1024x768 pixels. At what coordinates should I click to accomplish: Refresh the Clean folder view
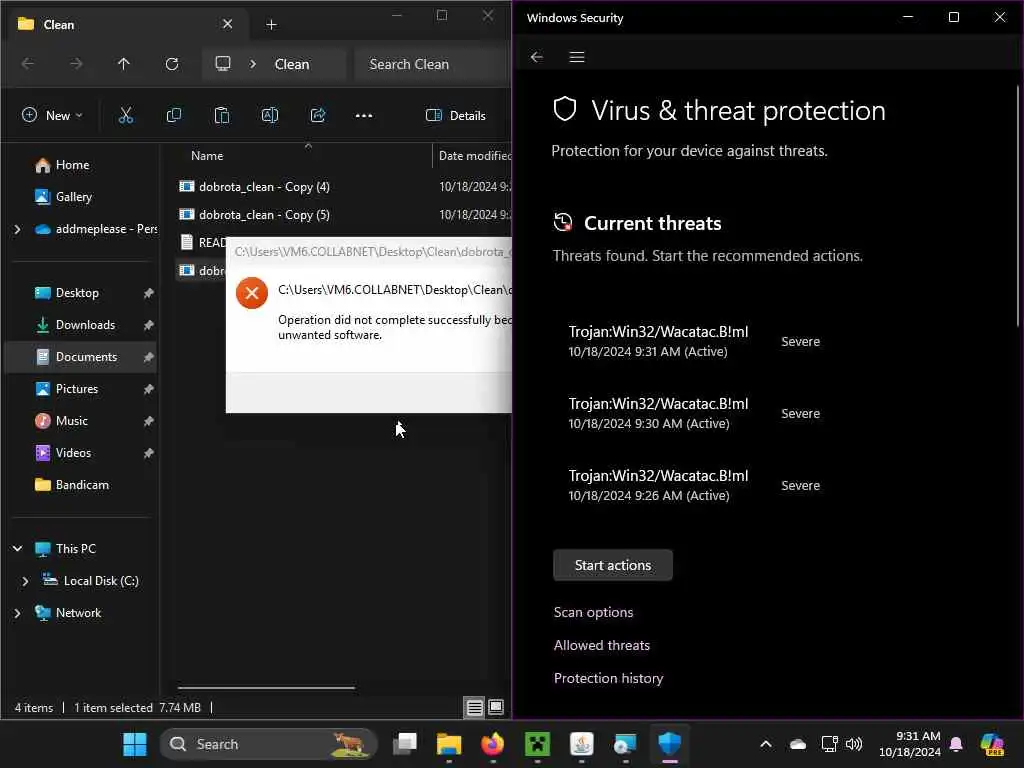click(x=172, y=64)
